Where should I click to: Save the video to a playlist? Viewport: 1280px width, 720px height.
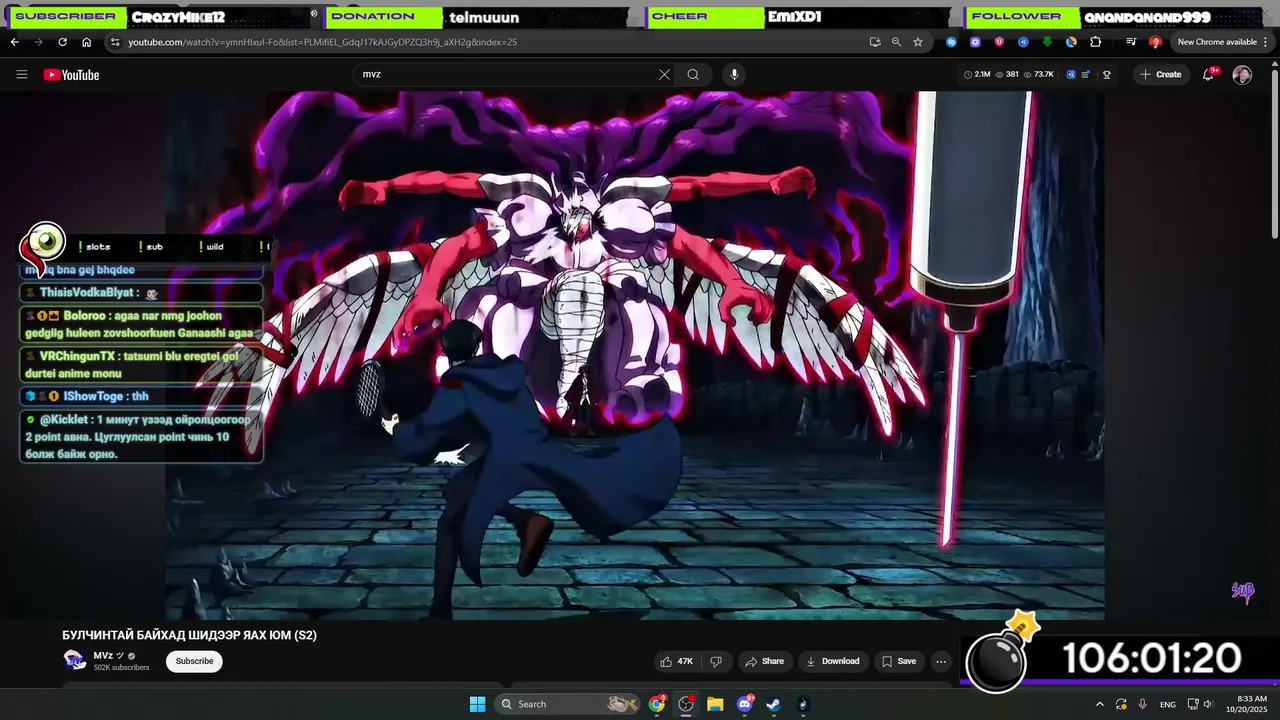click(x=898, y=661)
